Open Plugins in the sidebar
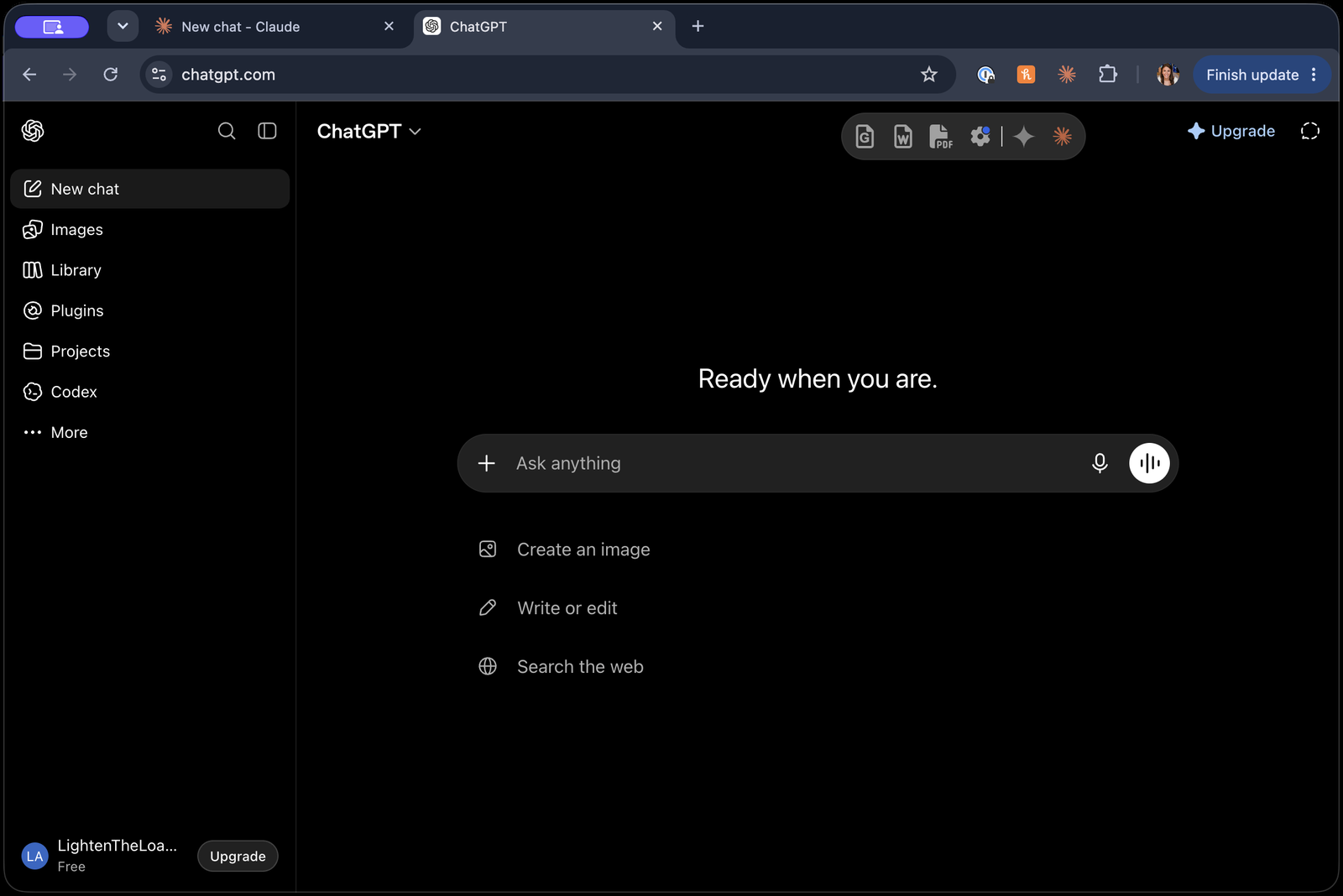The image size is (1343, 896). [x=149, y=310]
